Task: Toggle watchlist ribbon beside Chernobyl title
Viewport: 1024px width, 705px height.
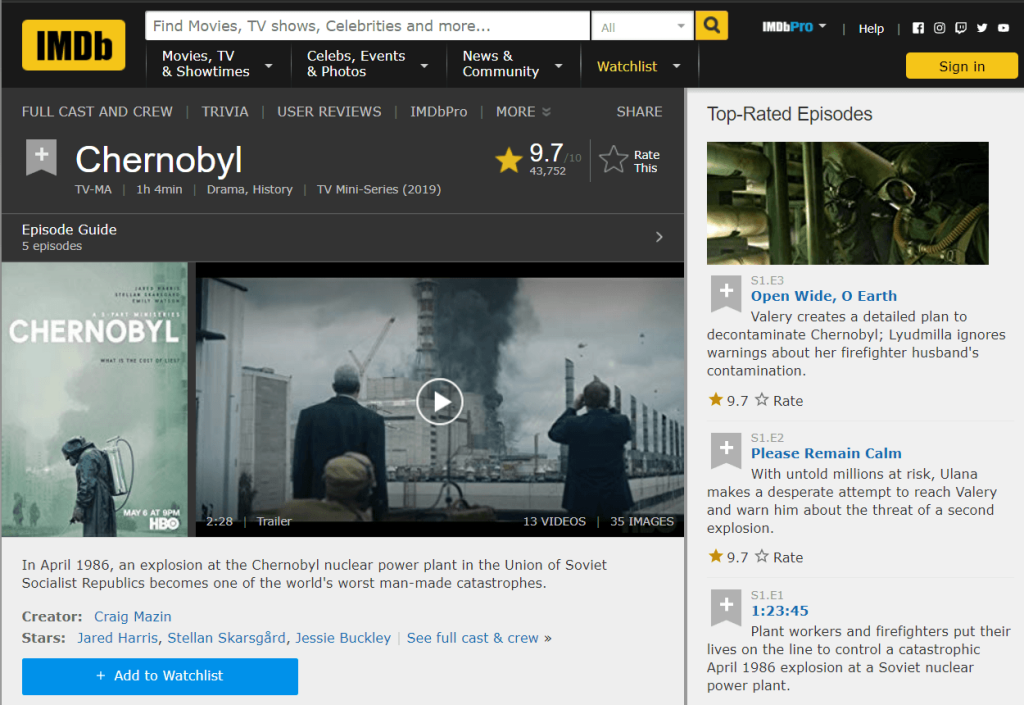Action: point(41,158)
